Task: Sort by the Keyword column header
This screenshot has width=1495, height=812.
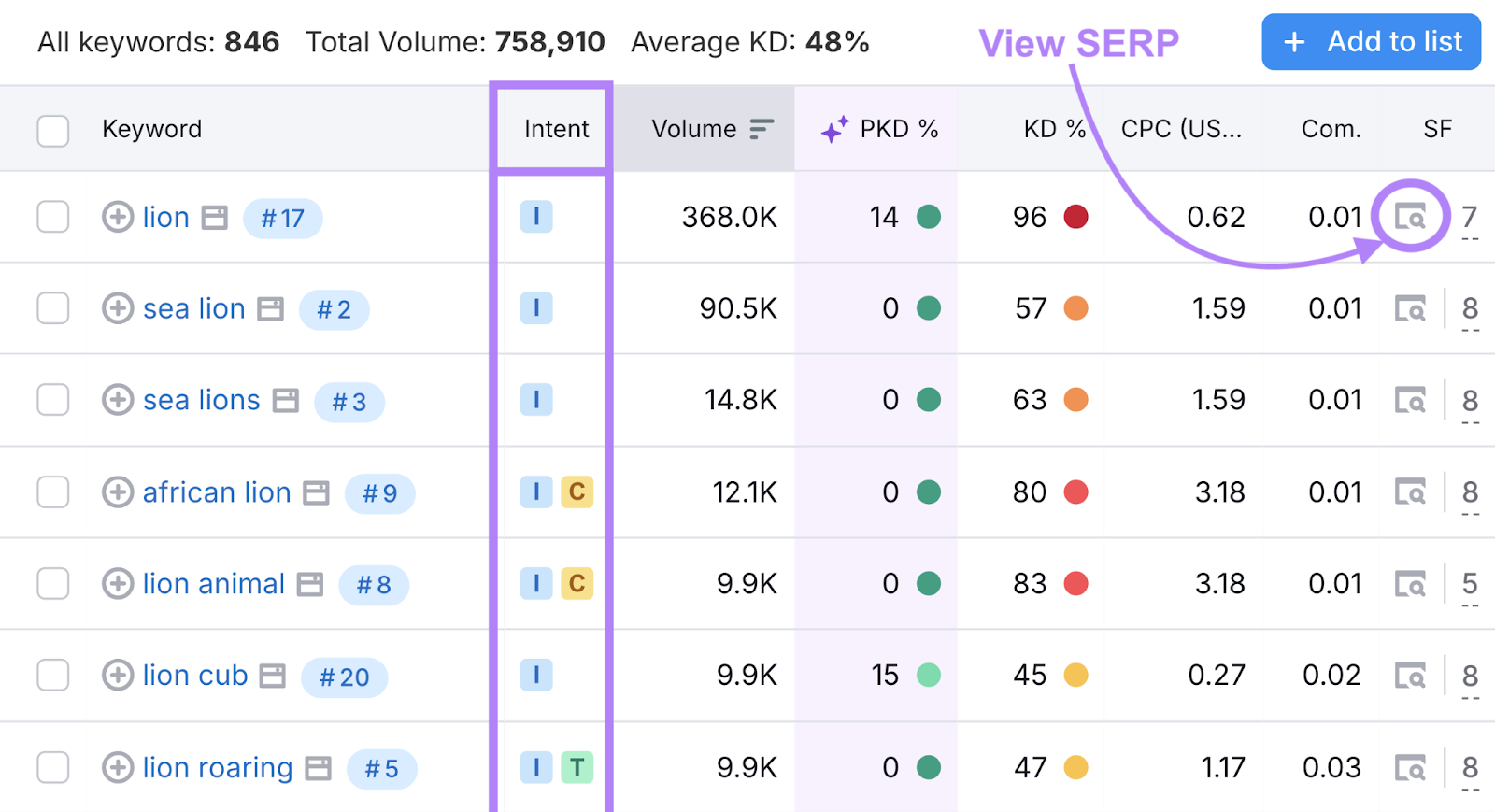Action: [x=151, y=129]
